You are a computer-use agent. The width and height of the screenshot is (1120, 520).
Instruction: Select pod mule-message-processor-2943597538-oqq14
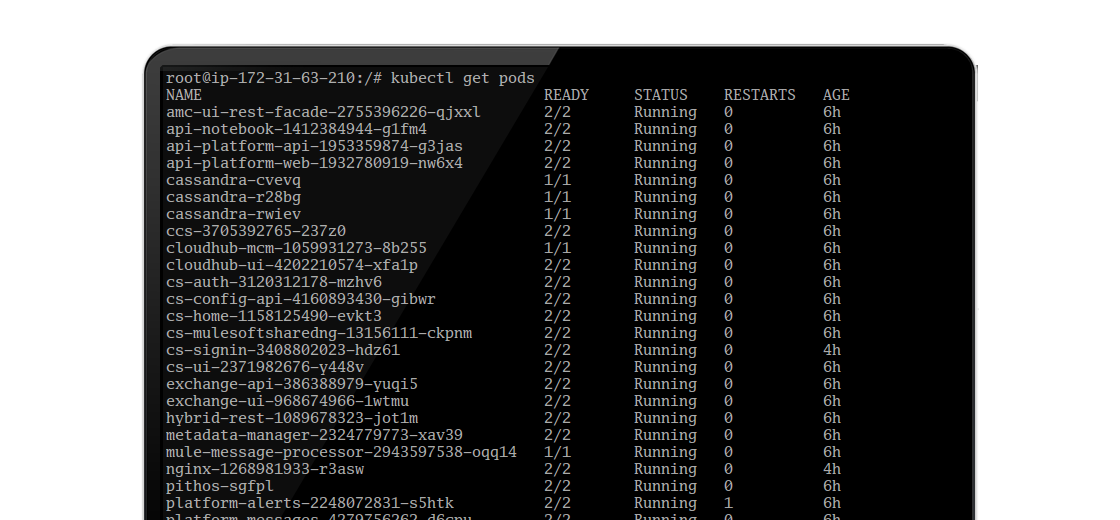click(x=341, y=452)
